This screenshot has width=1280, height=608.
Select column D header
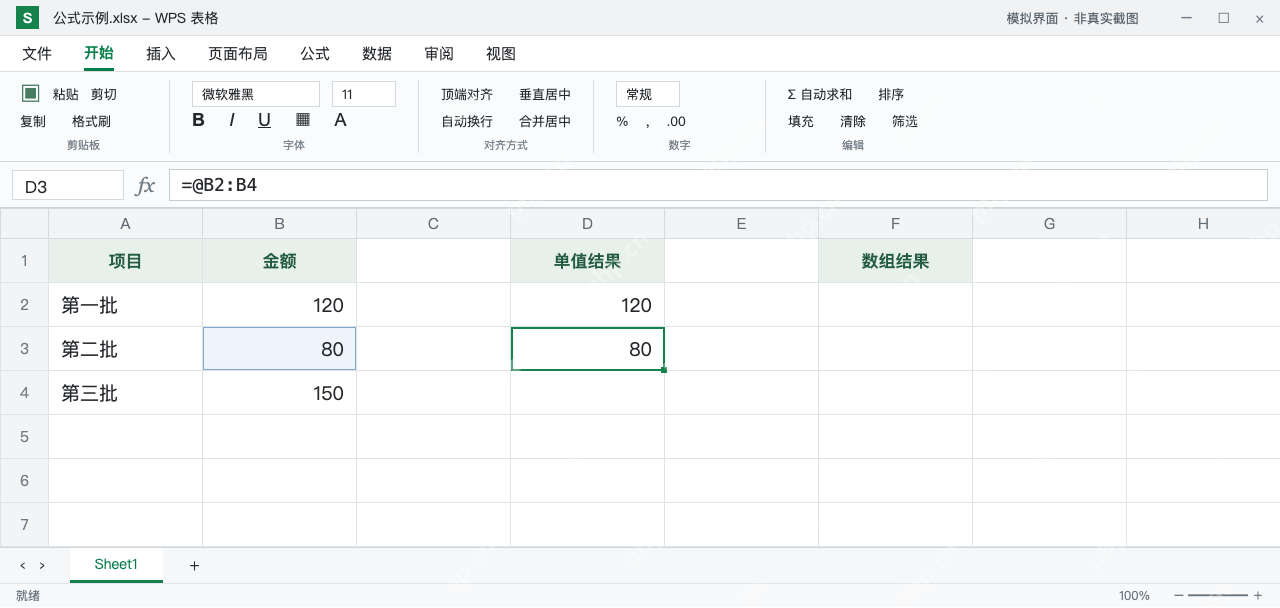pos(588,224)
